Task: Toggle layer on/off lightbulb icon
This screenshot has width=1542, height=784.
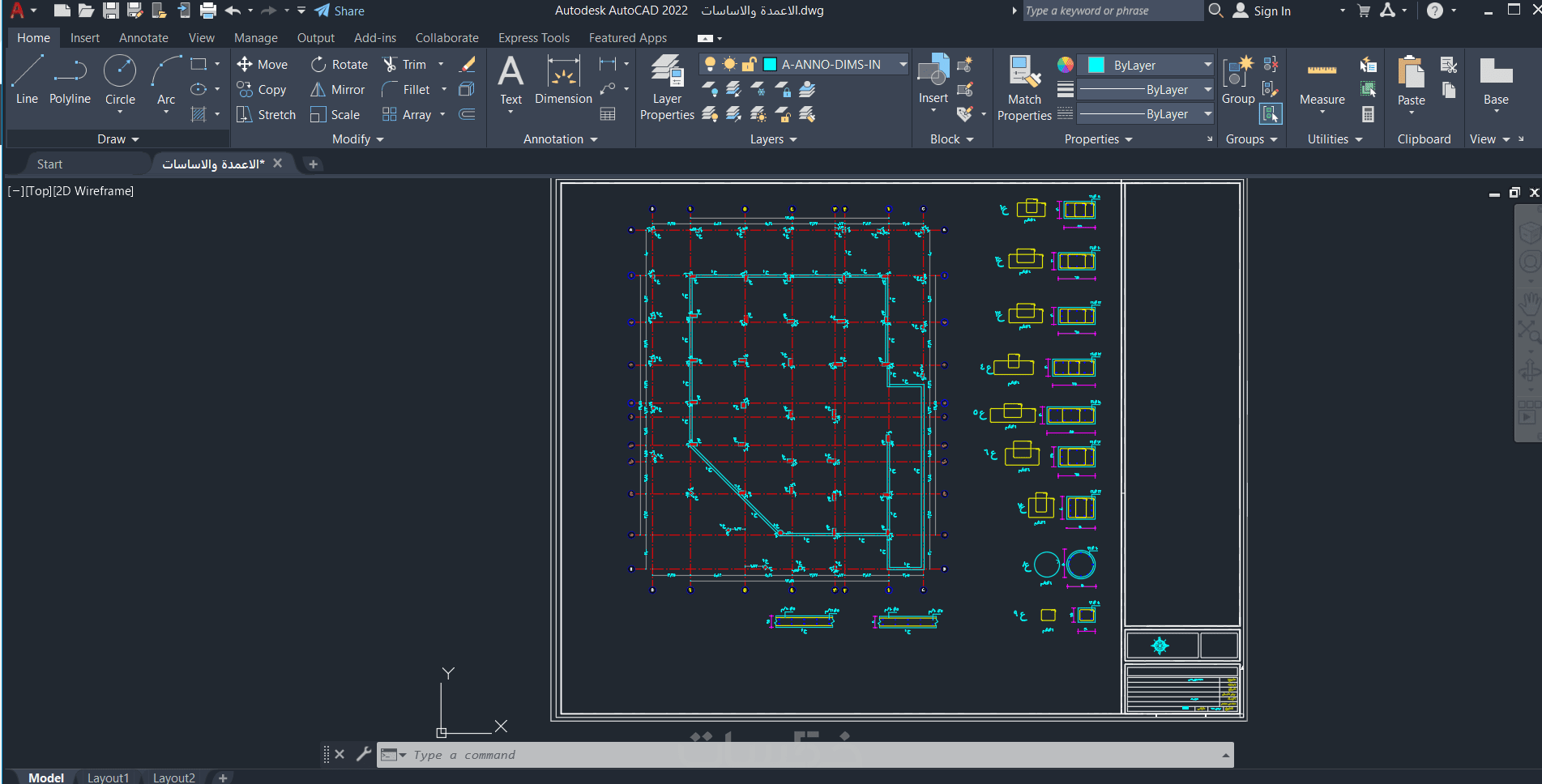Action: [x=710, y=64]
